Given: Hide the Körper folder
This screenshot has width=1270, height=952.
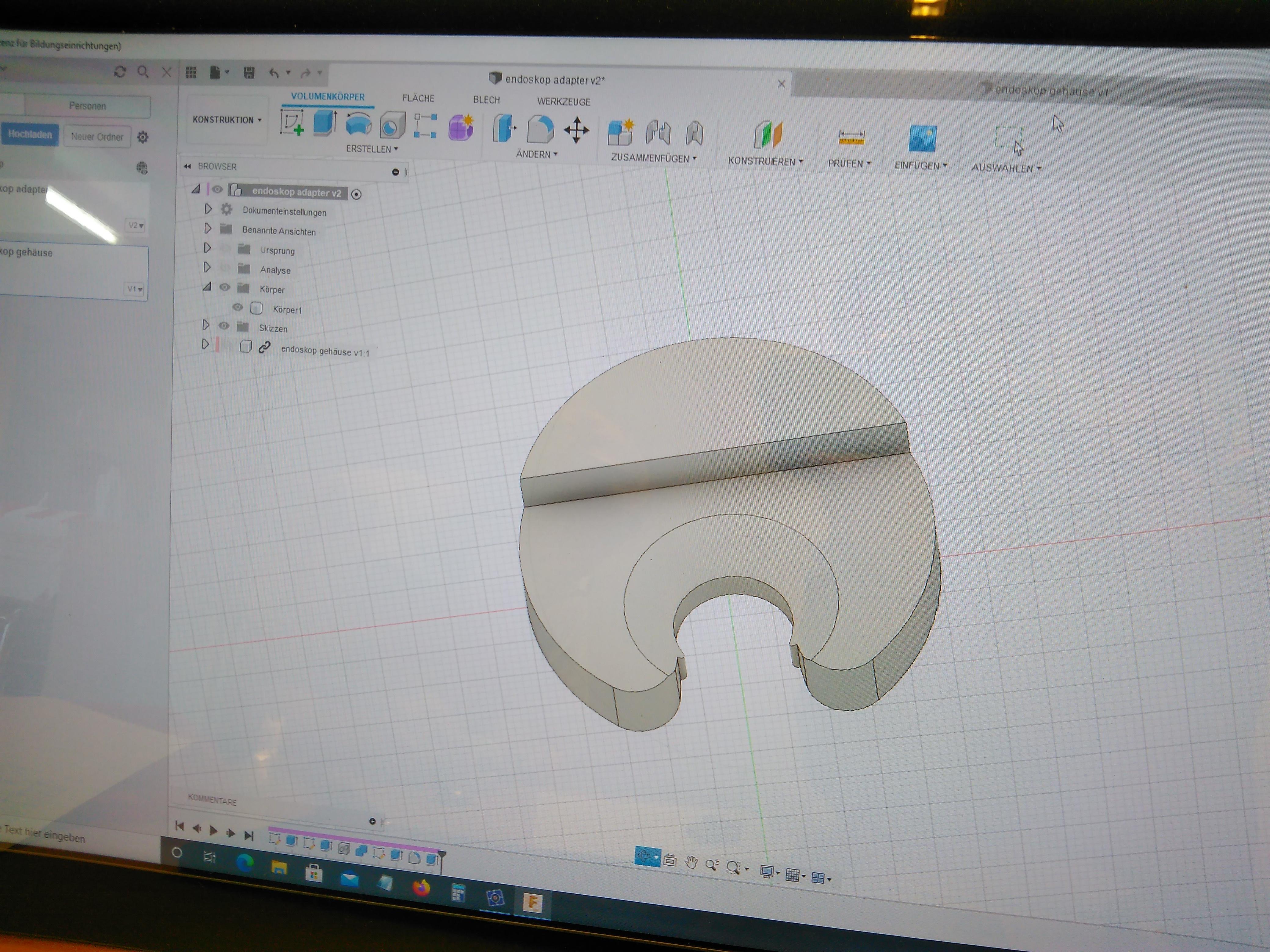Looking at the screenshot, I should click(224, 287).
